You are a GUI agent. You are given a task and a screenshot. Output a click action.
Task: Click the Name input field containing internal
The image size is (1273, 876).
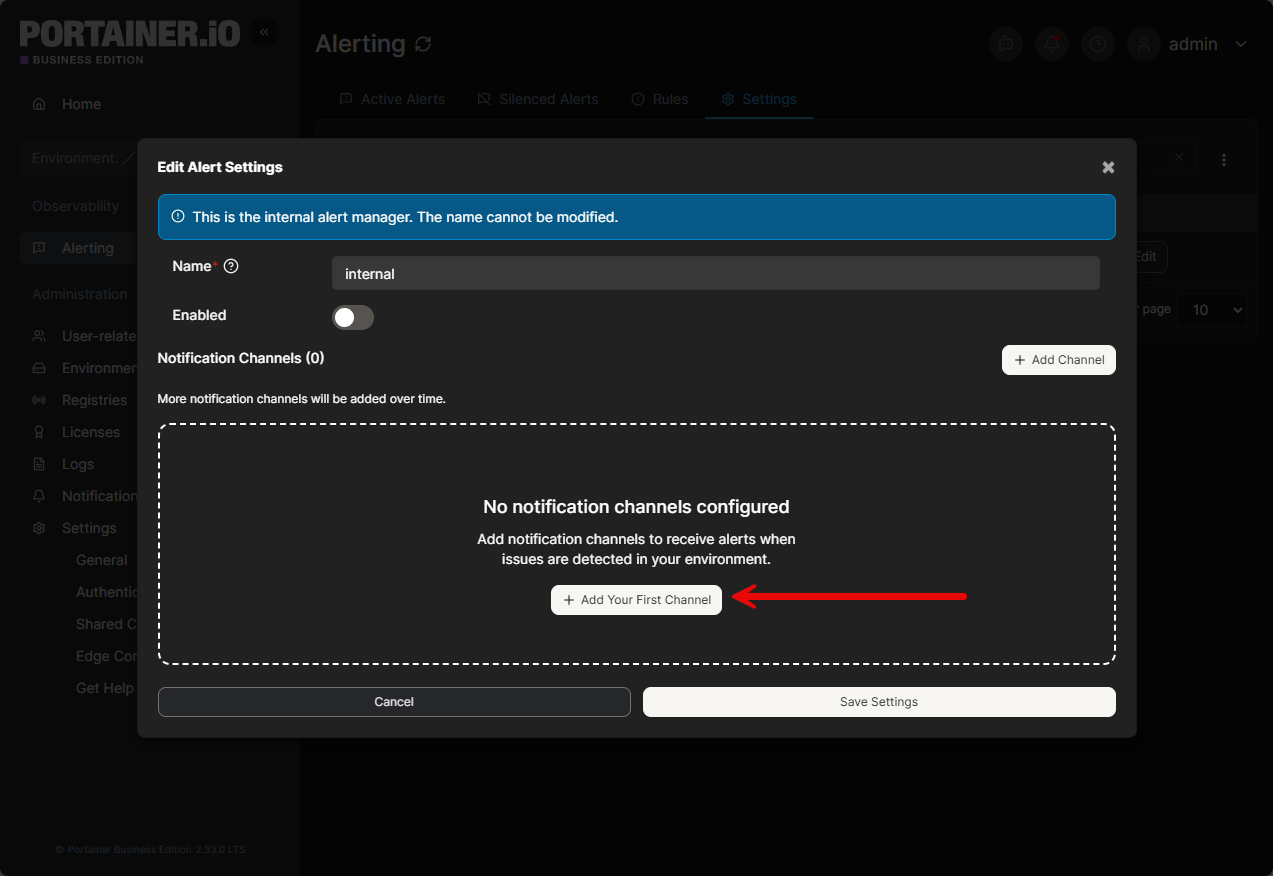tap(716, 273)
